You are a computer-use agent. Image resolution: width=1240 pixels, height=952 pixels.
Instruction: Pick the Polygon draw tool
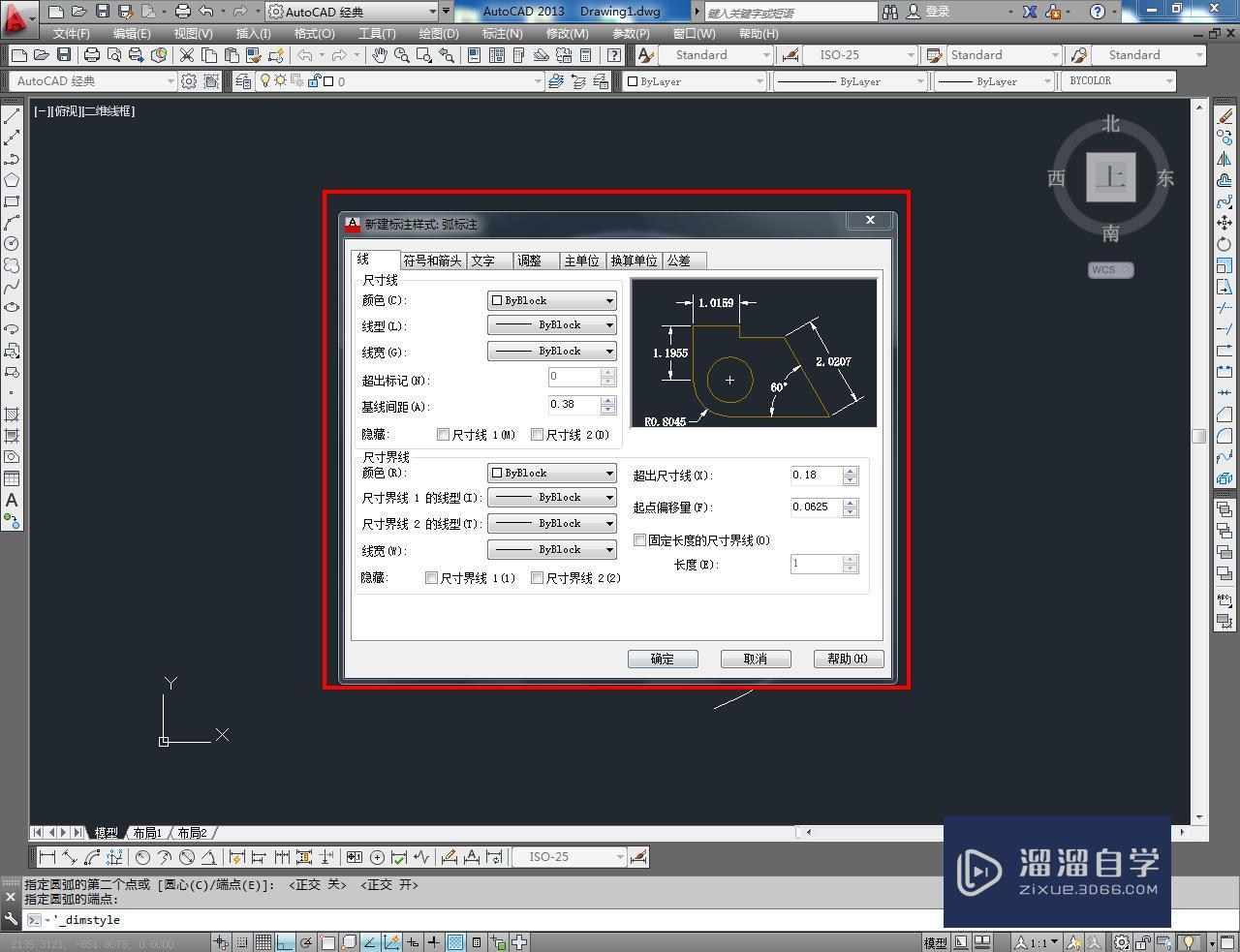pos(12,180)
